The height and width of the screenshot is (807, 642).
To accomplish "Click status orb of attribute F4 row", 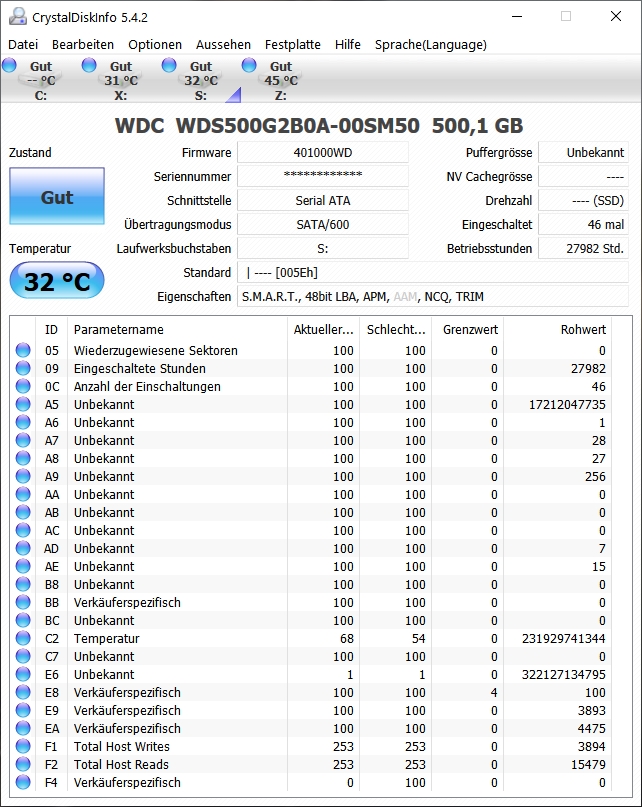I will point(23,782).
